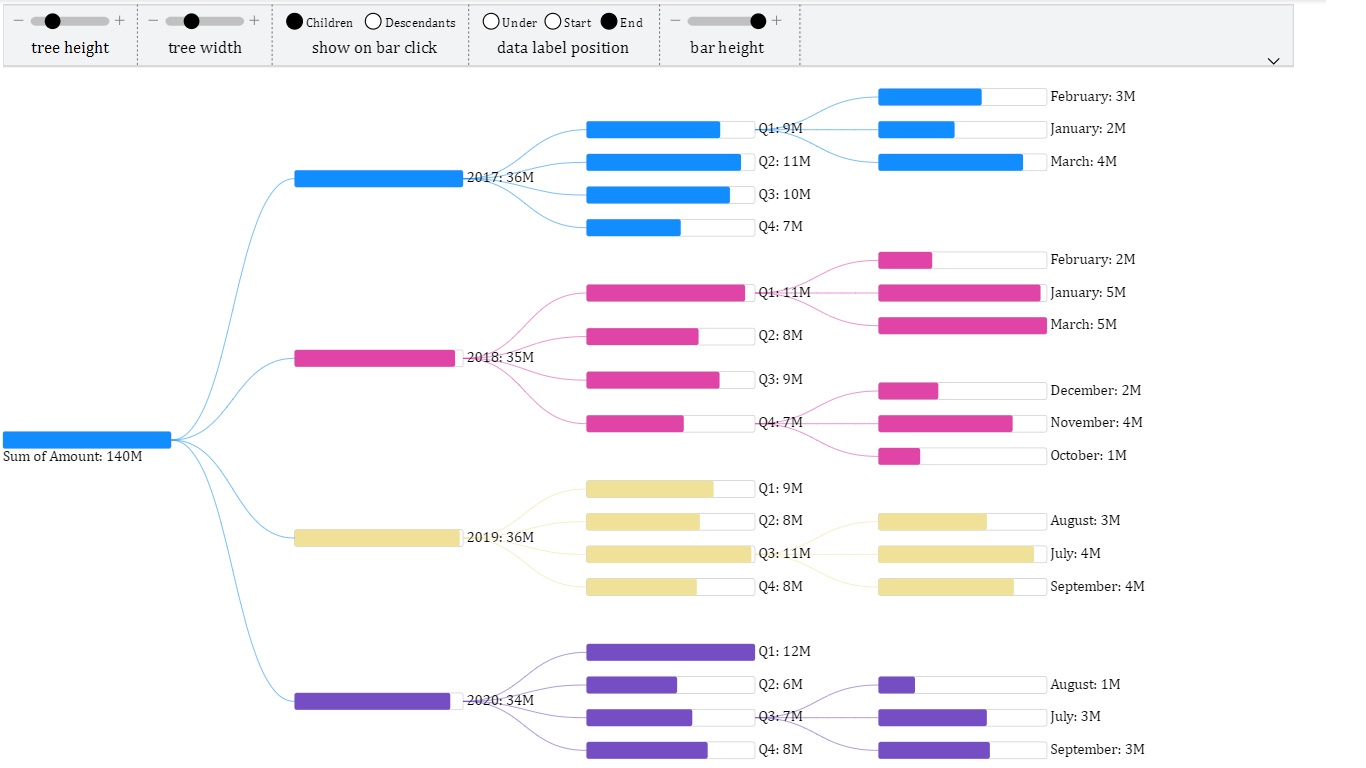
Task: Adjust the tree width slider track
Action: click(x=204, y=21)
